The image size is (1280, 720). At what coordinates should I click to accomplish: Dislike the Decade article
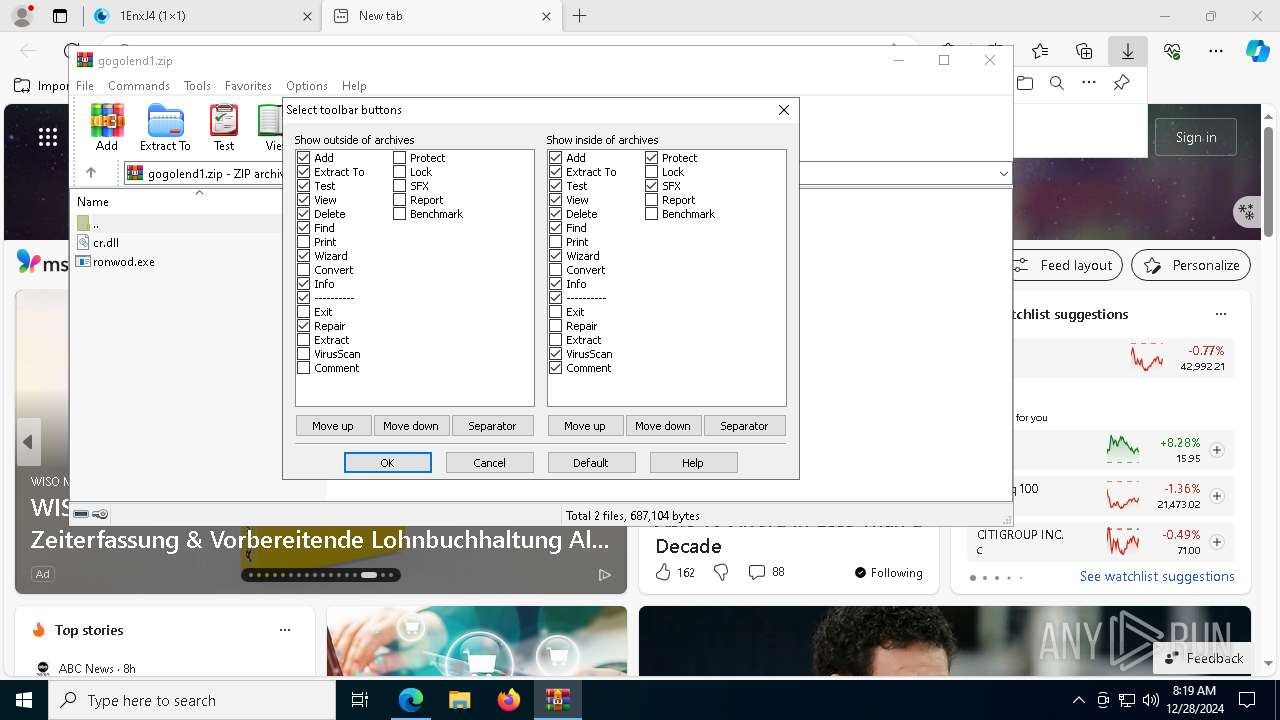click(721, 572)
